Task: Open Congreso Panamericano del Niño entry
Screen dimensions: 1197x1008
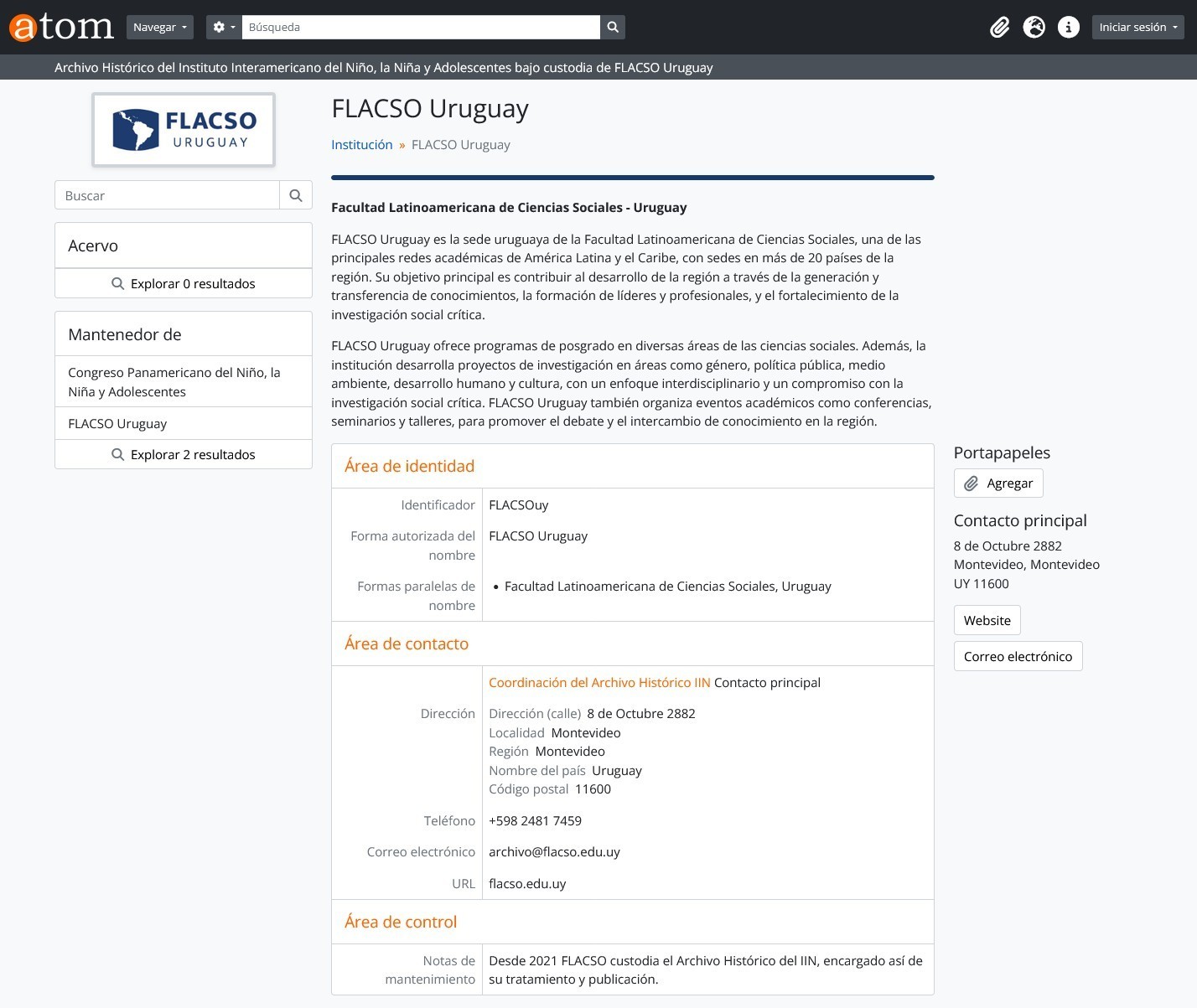Action: pos(174,382)
